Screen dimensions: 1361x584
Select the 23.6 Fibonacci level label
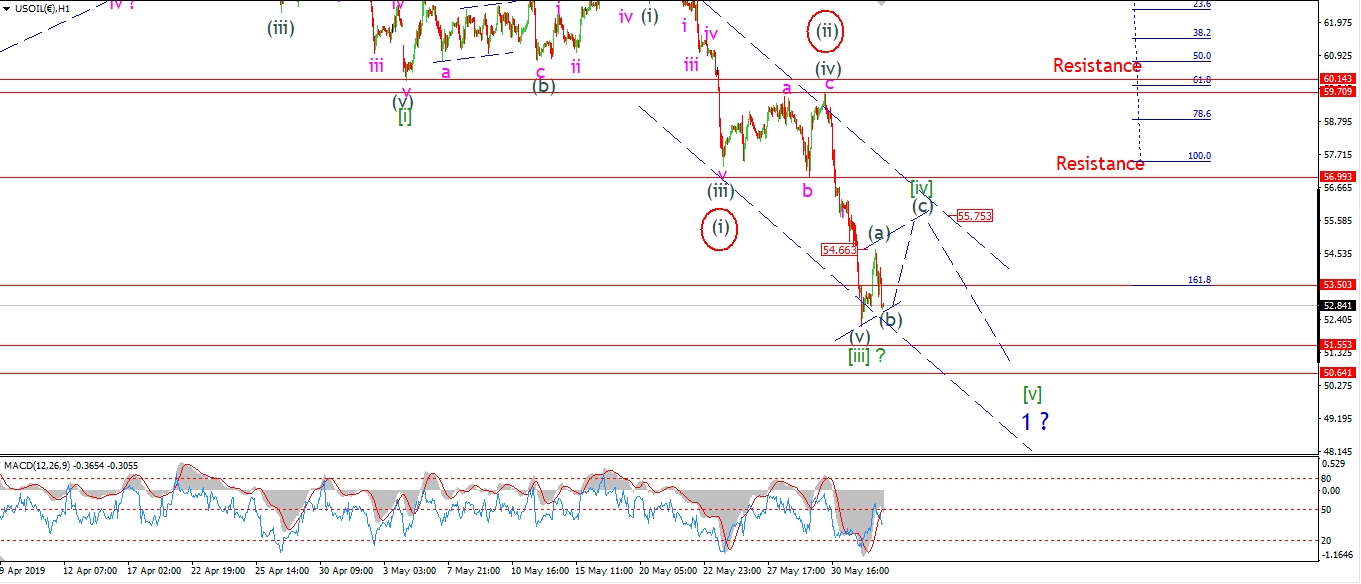point(1202,5)
